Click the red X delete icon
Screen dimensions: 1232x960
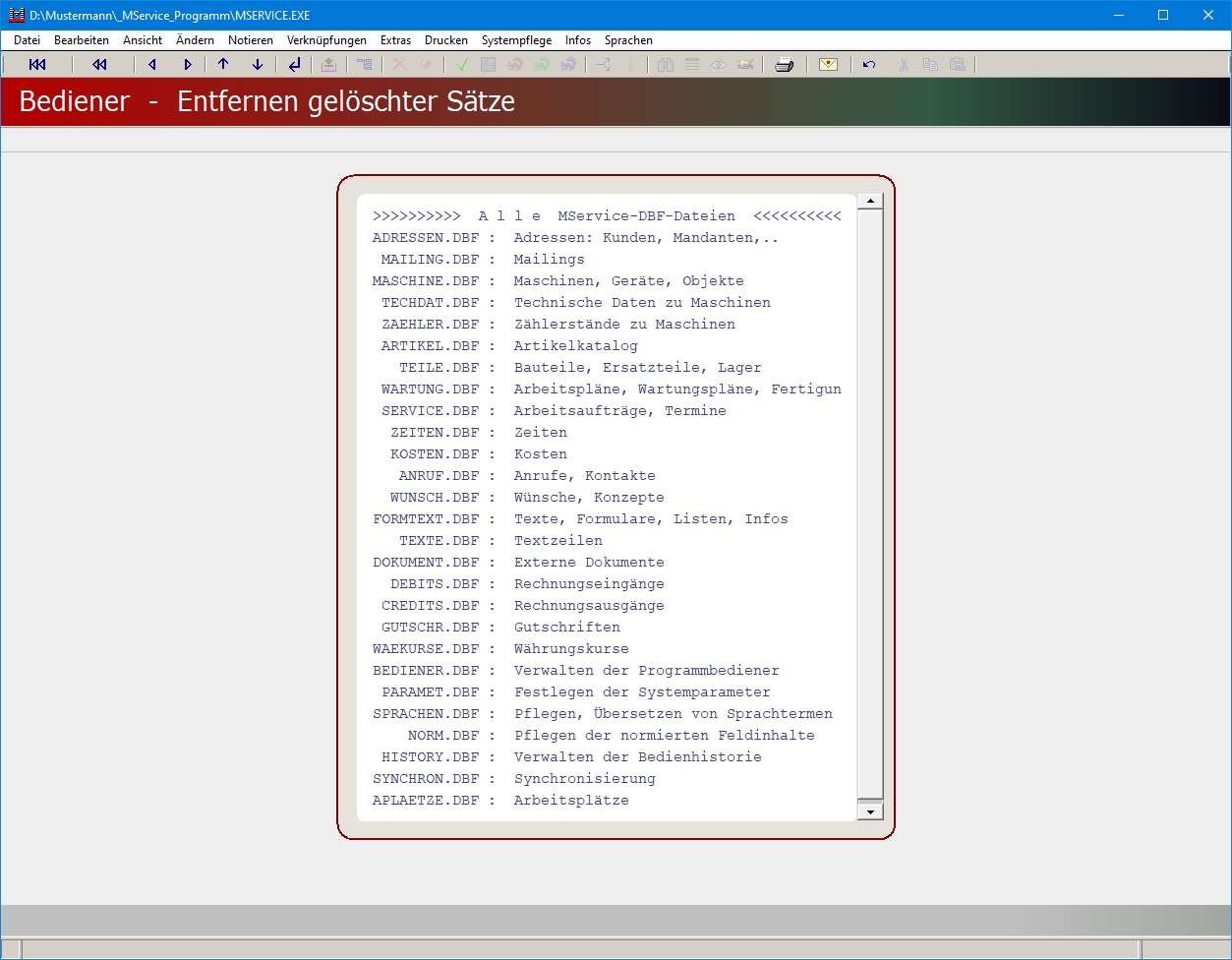(x=399, y=65)
